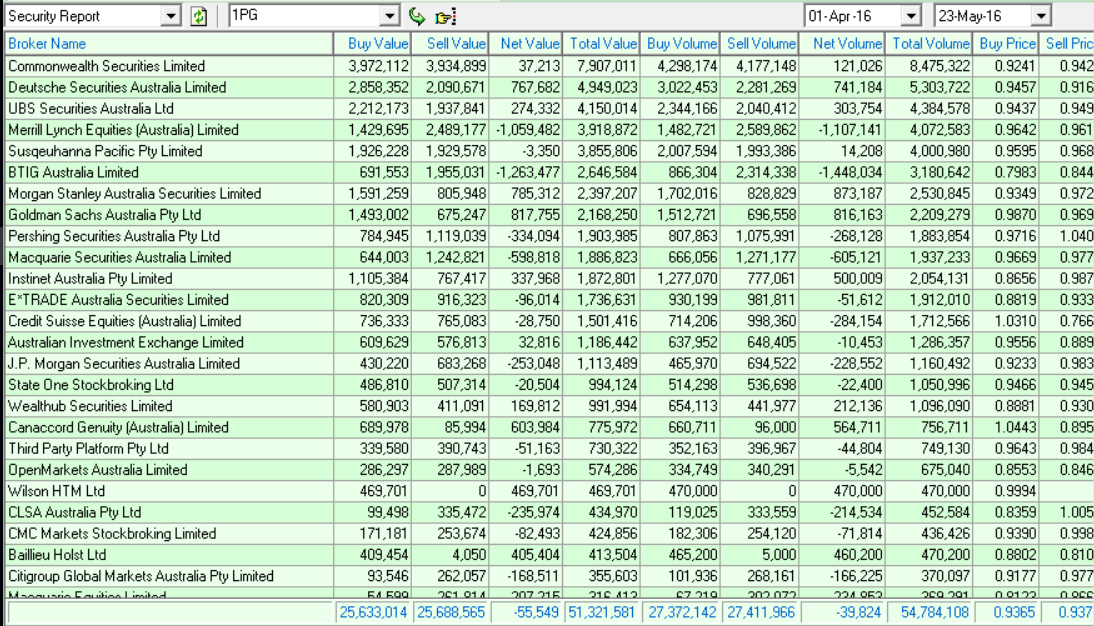Select the J.P. Morgan Securities Australia Limited name

click(124, 364)
